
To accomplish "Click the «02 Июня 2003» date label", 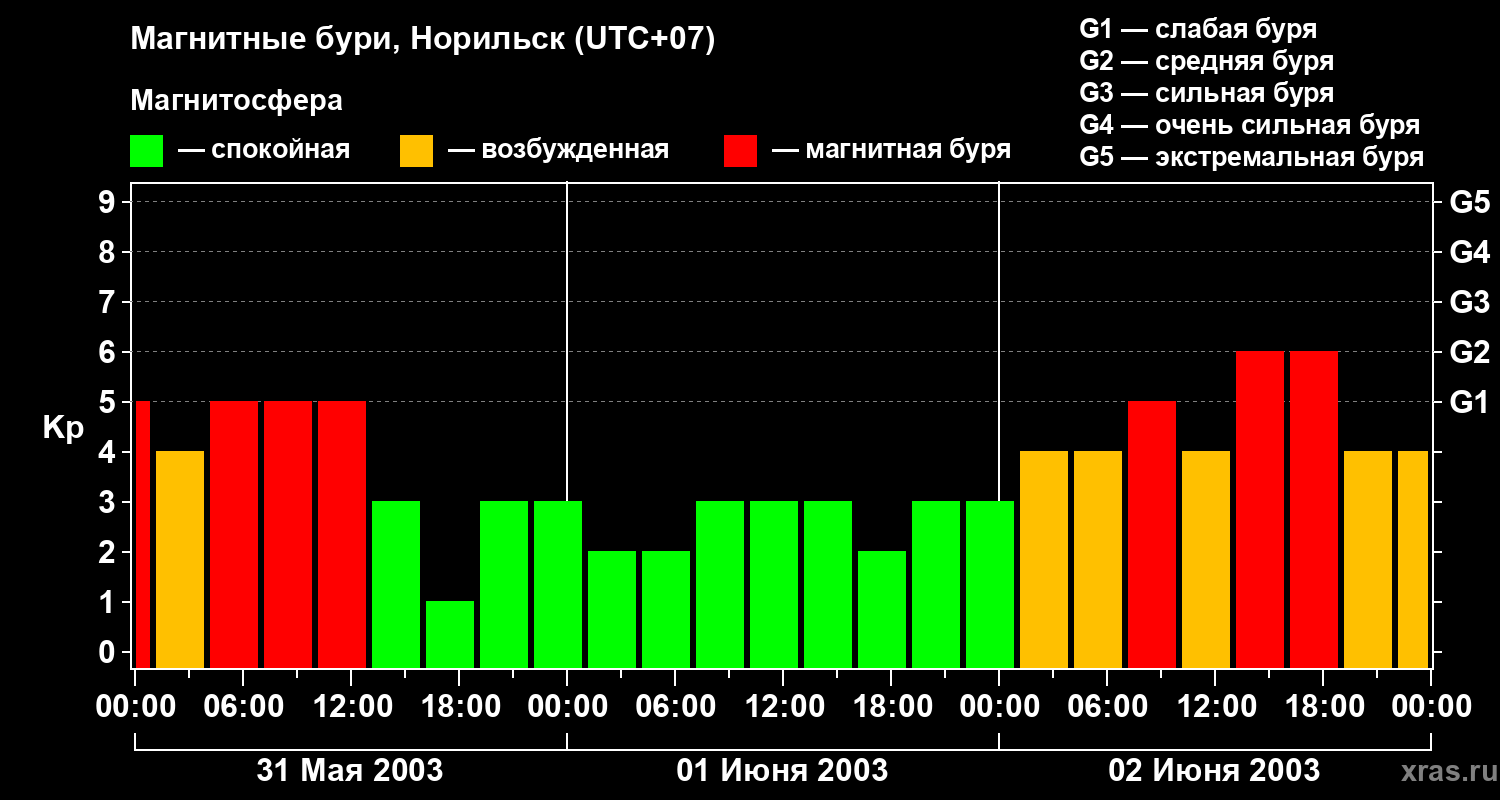I will (x=1214, y=771).
